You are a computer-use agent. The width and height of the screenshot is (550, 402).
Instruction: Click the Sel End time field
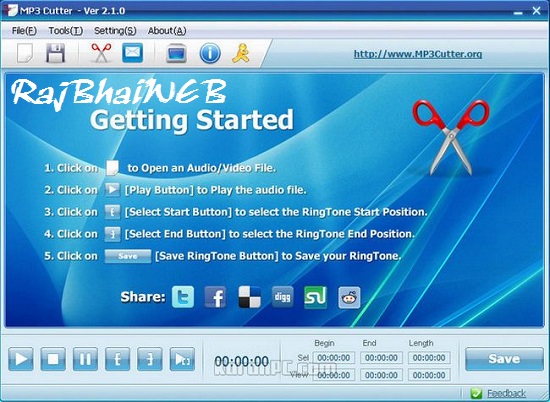click(381, 358)
